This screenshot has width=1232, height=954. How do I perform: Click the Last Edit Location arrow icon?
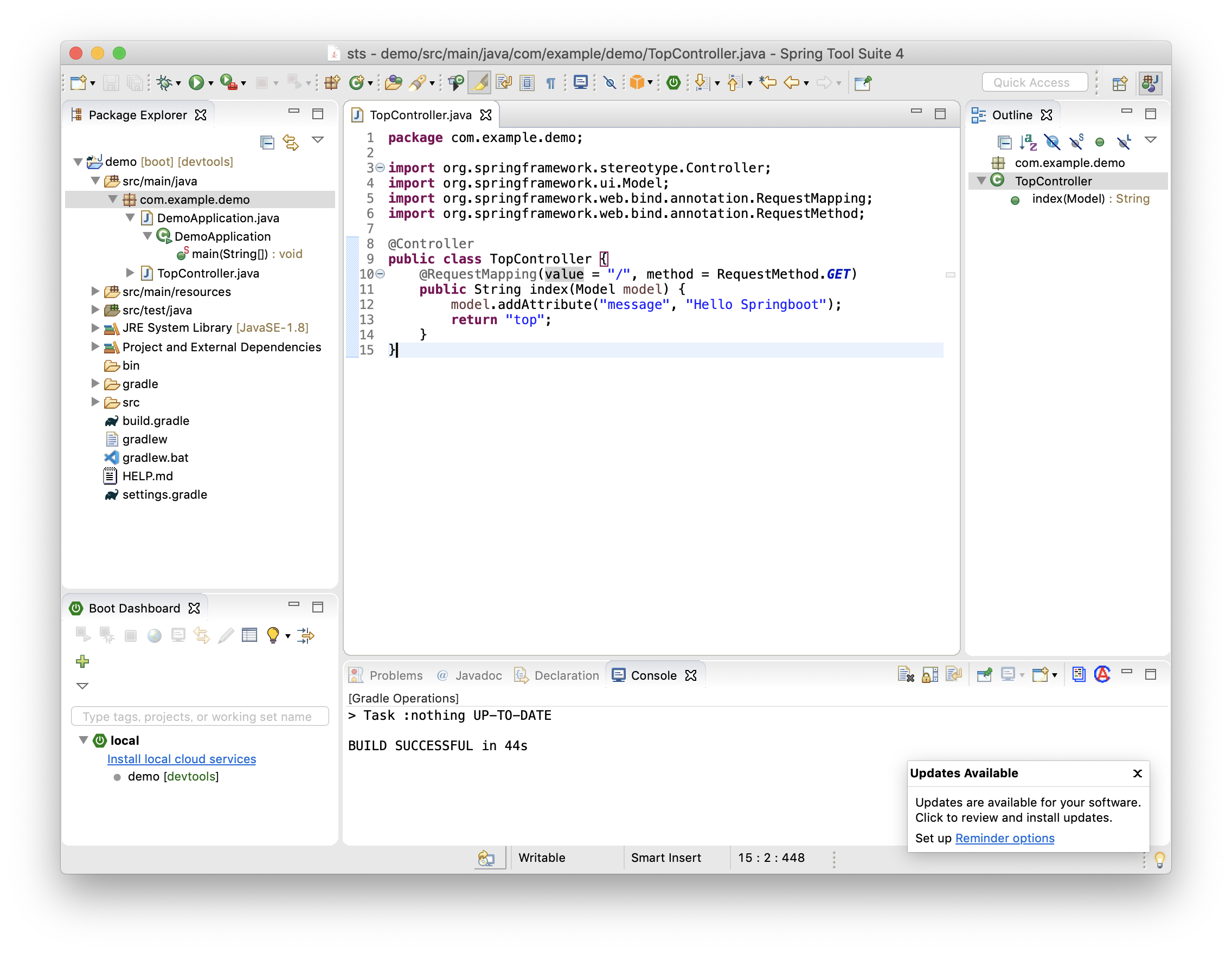767,83
